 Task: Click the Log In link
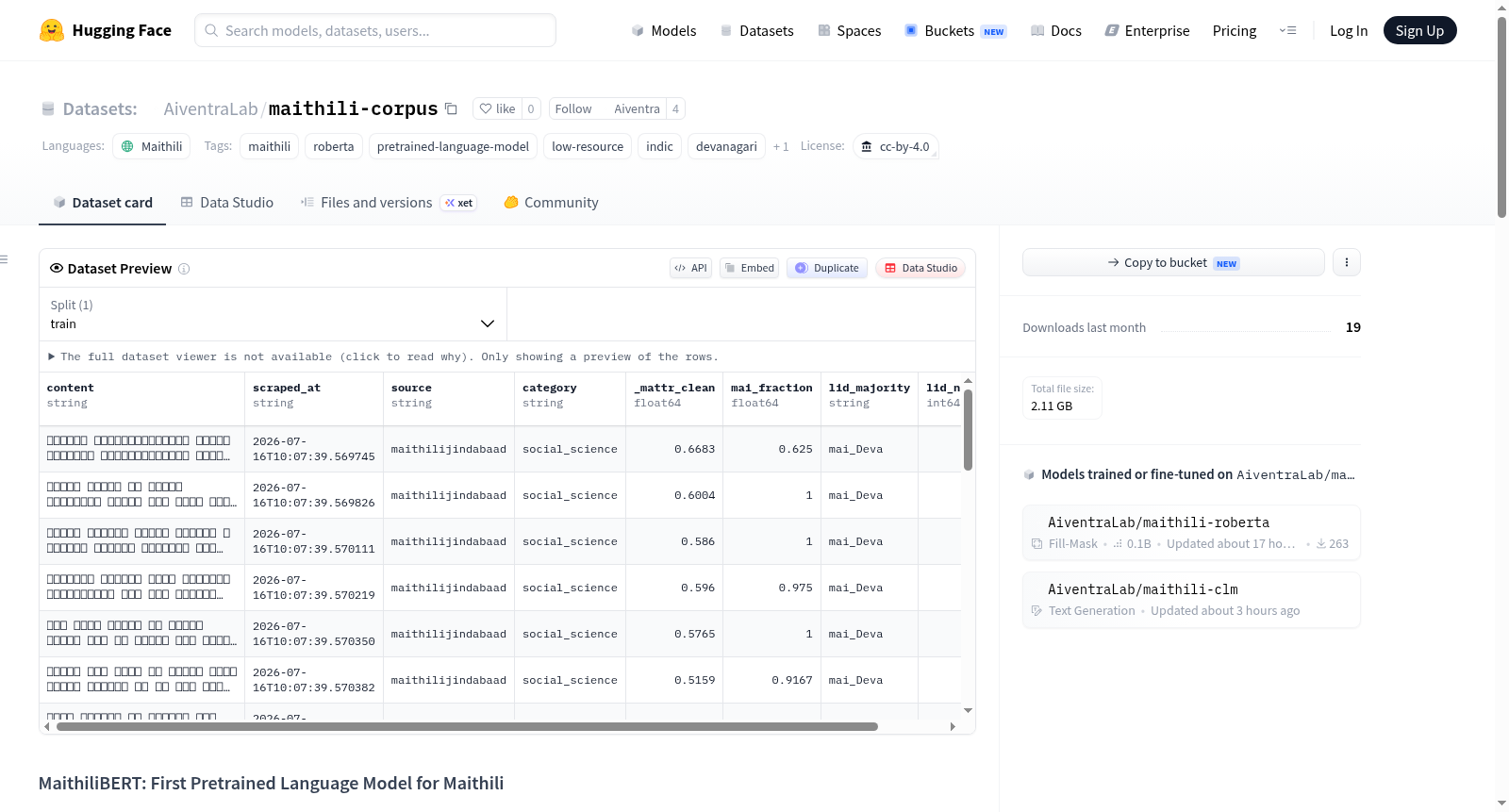click(1349, 30)
